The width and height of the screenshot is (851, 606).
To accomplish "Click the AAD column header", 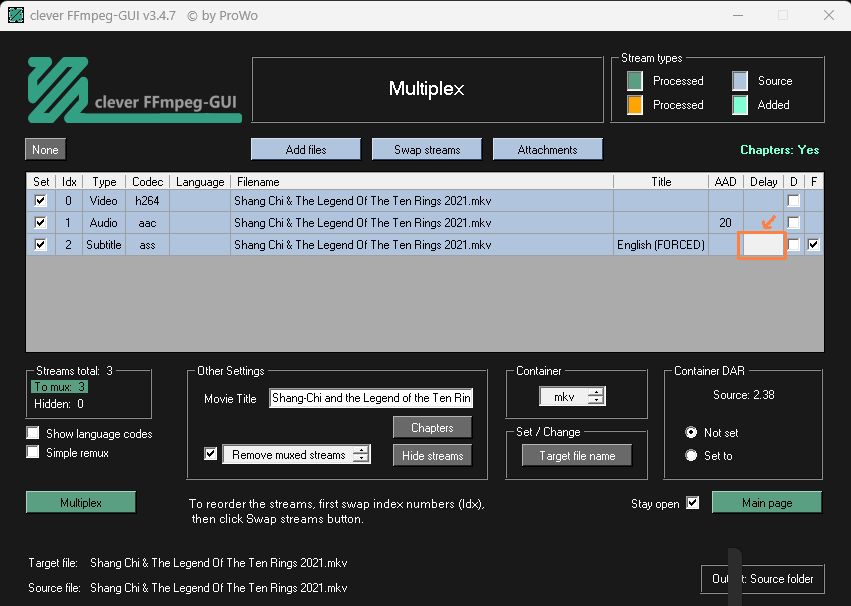I will pos(725,182).
